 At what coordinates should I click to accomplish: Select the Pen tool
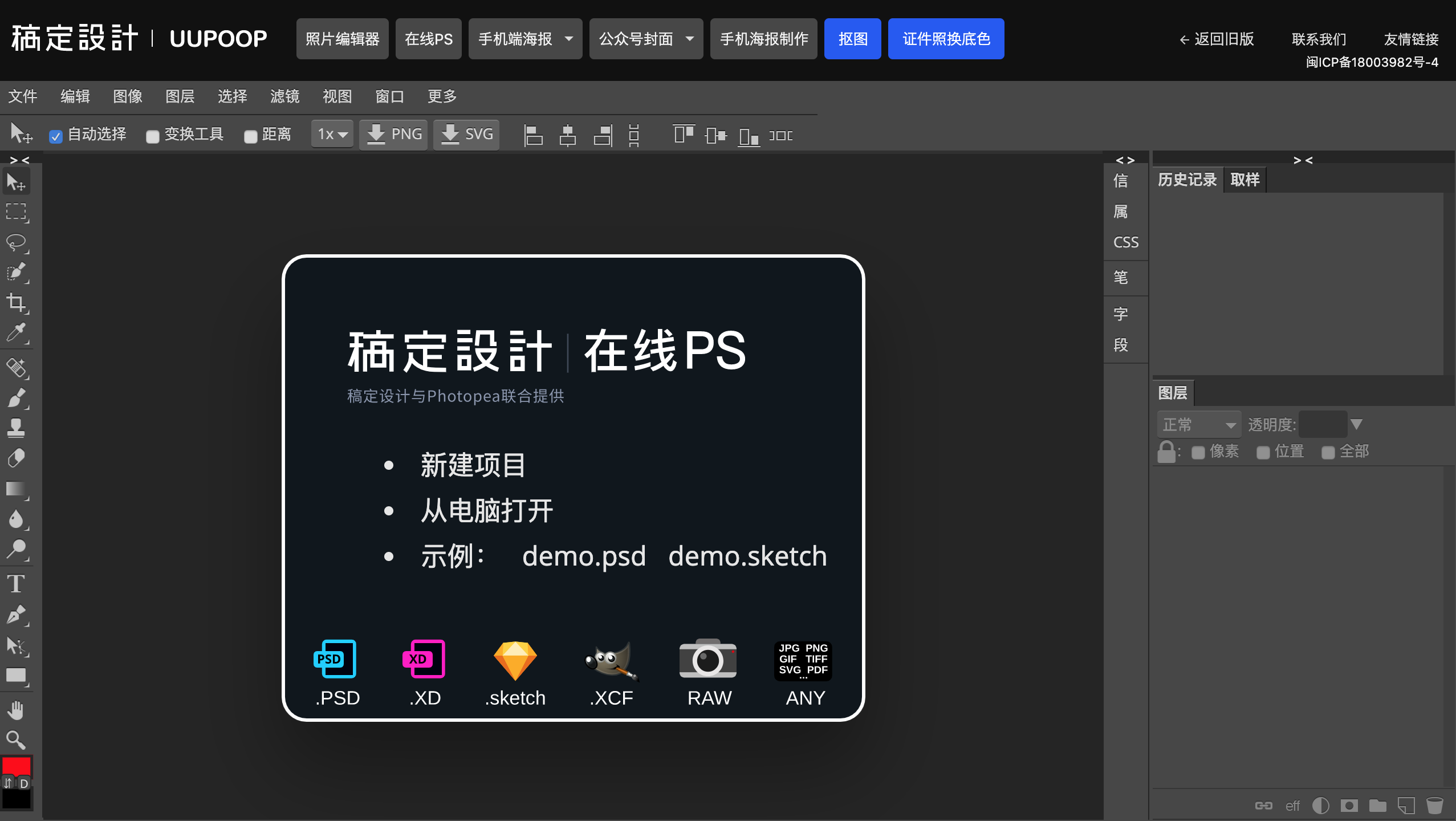tap(16, 615)
